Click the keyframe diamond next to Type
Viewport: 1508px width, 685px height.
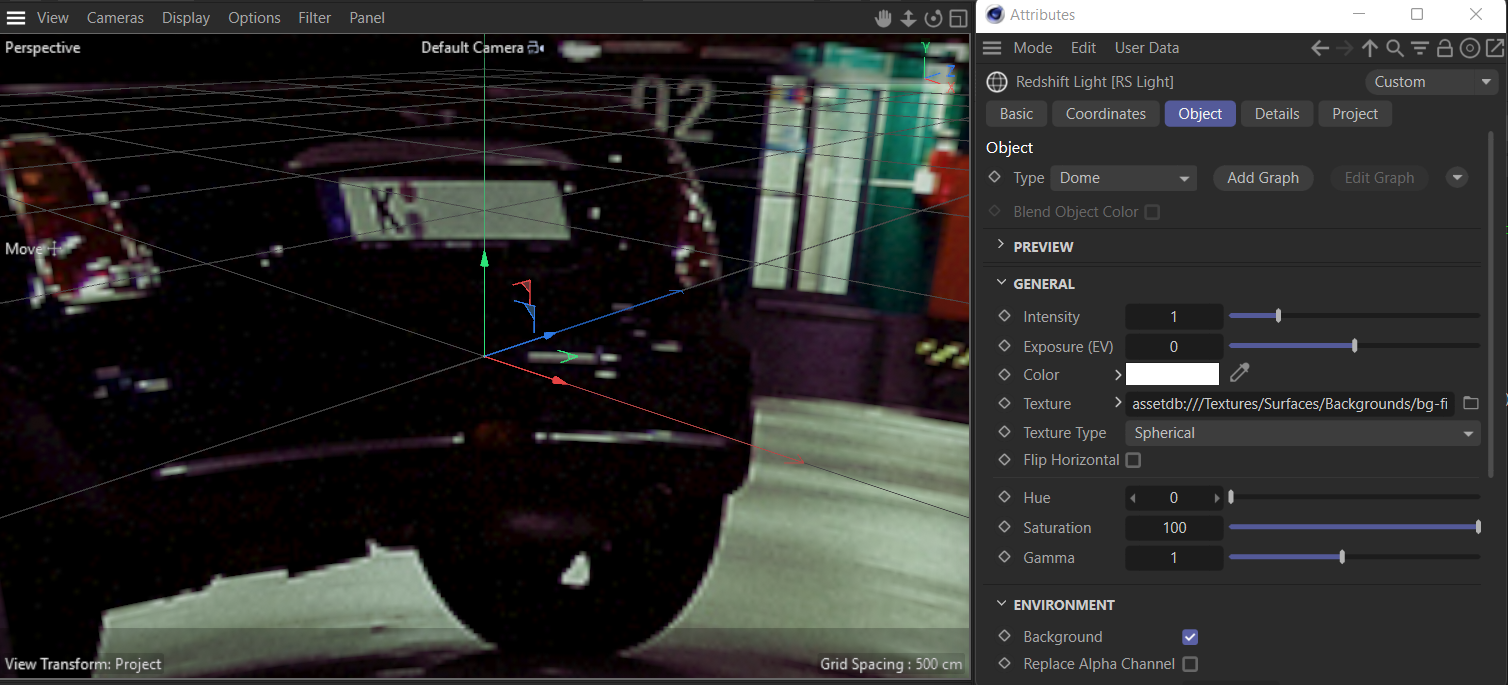coord(995,177)
